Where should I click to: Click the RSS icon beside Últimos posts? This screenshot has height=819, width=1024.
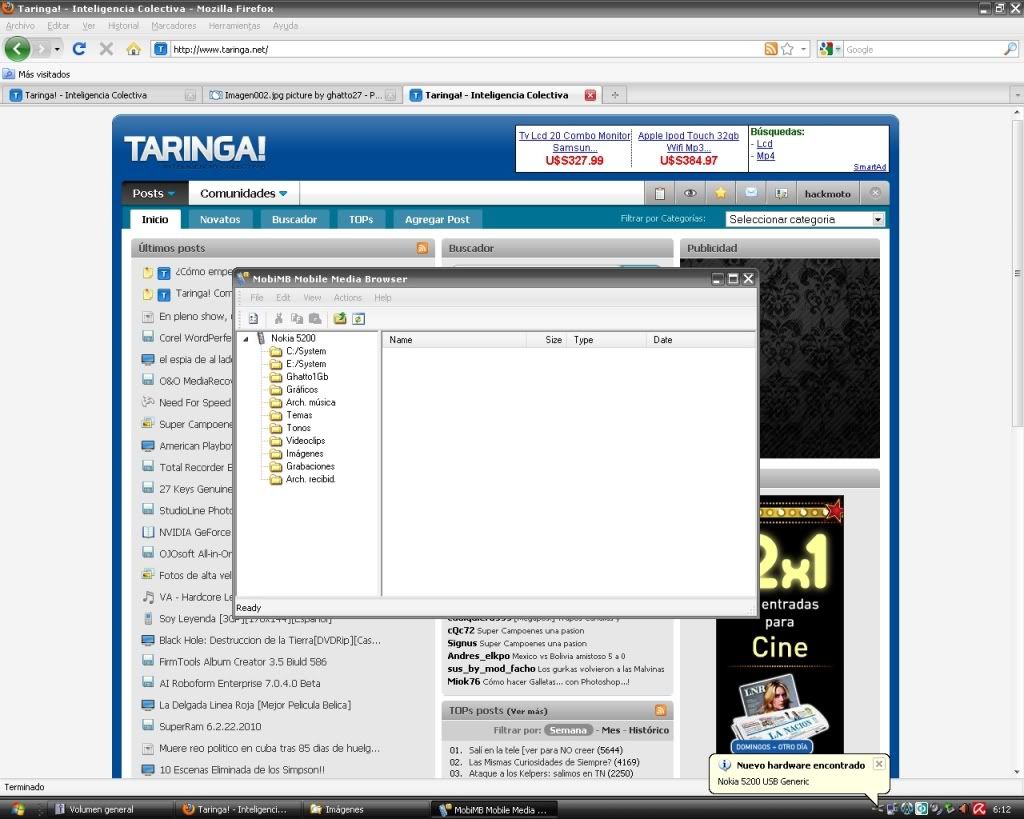(423, 248)
